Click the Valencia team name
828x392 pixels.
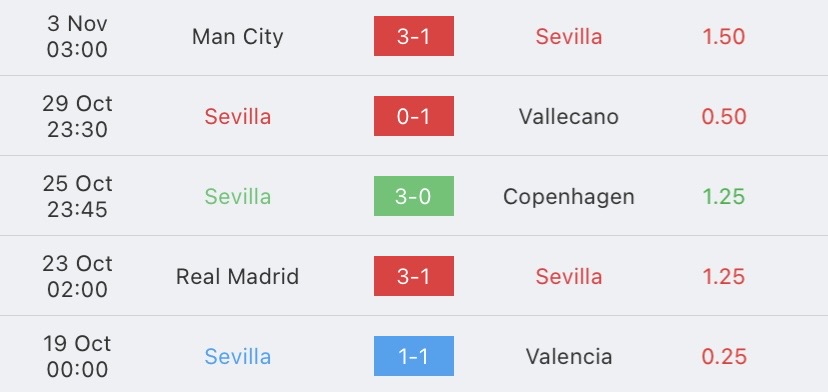[x=569, y=357]
